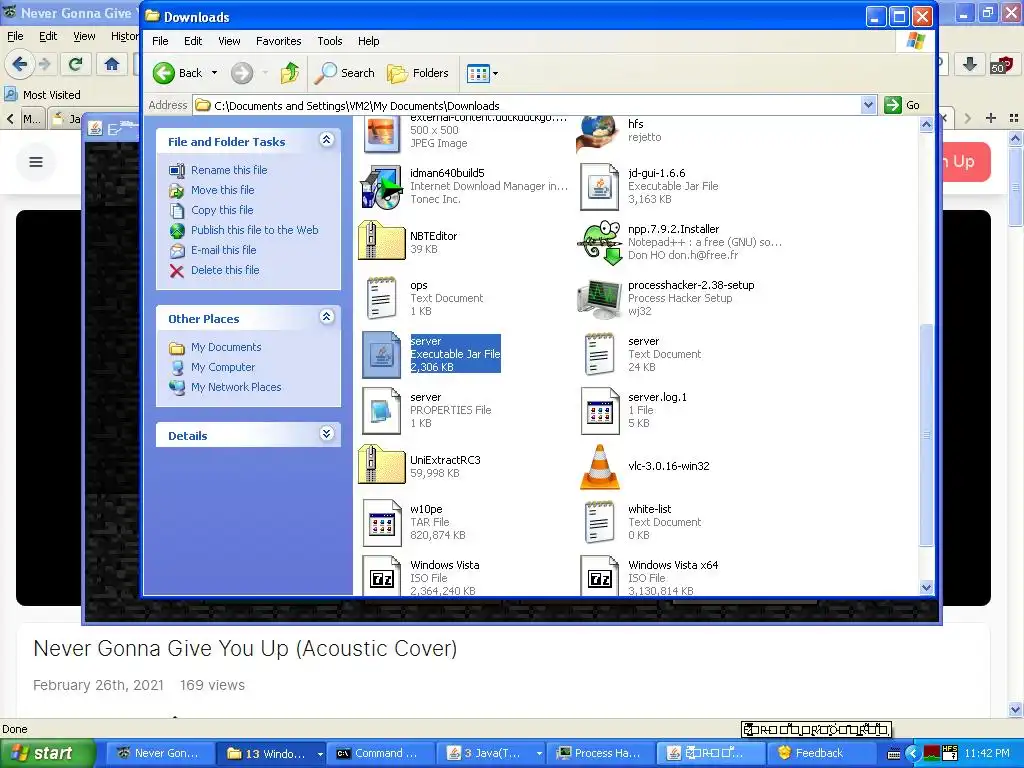Screen dimensions: 1024x768
Task: Open My Documents in Other Places
Action: (226, 347)
